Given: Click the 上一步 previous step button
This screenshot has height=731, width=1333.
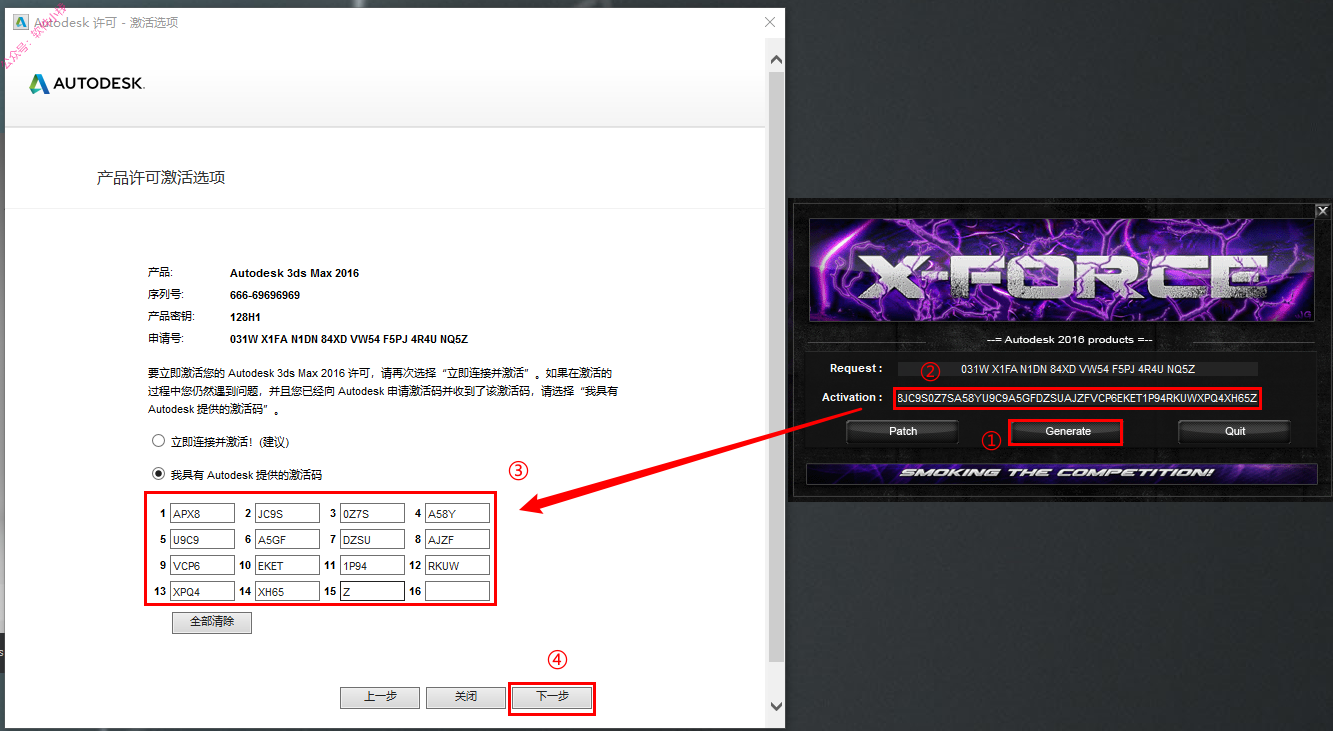Looking at the screenshot, I should click(x=380, y=697).
